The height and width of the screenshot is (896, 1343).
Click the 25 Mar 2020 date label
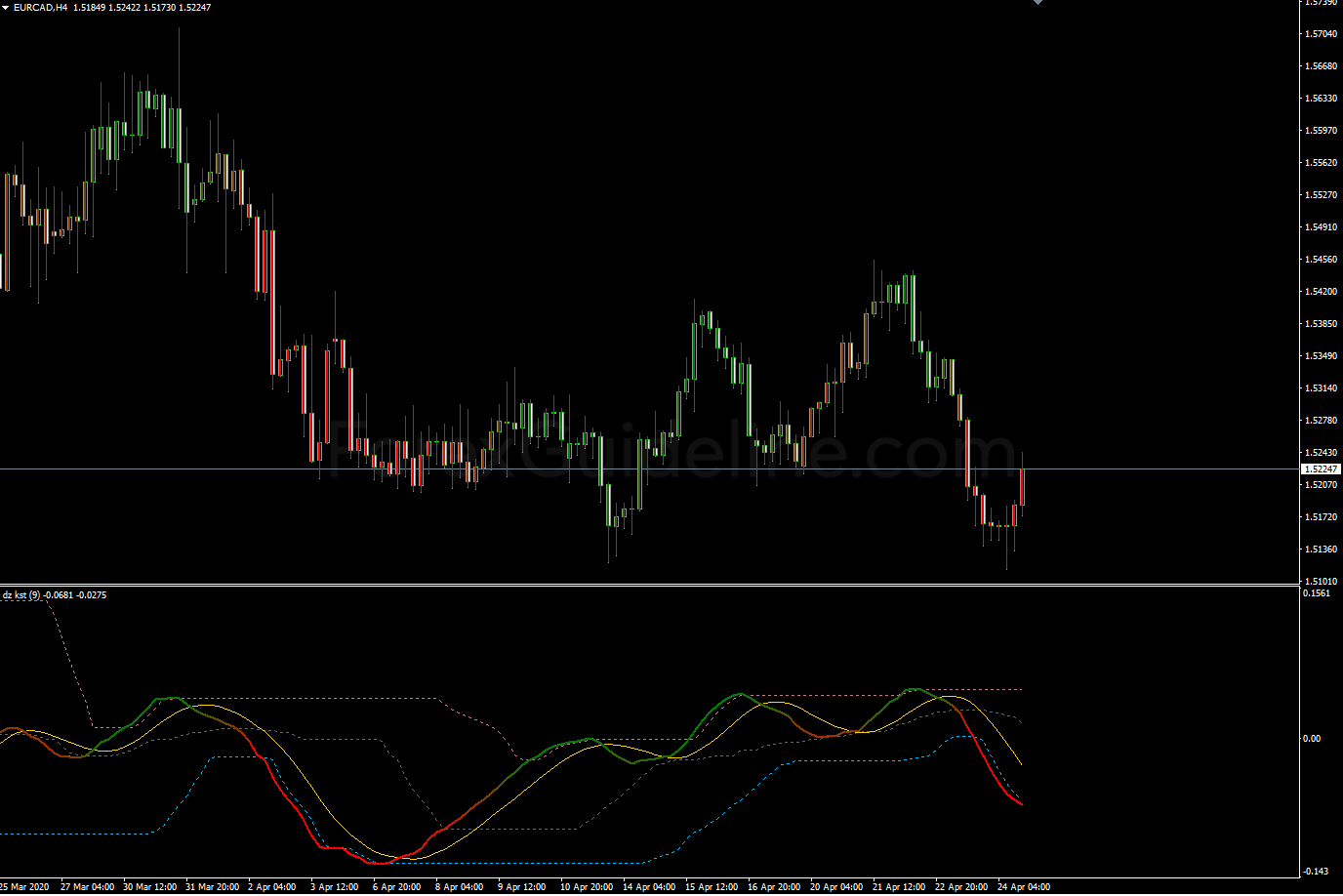click(x=24, y=887)
